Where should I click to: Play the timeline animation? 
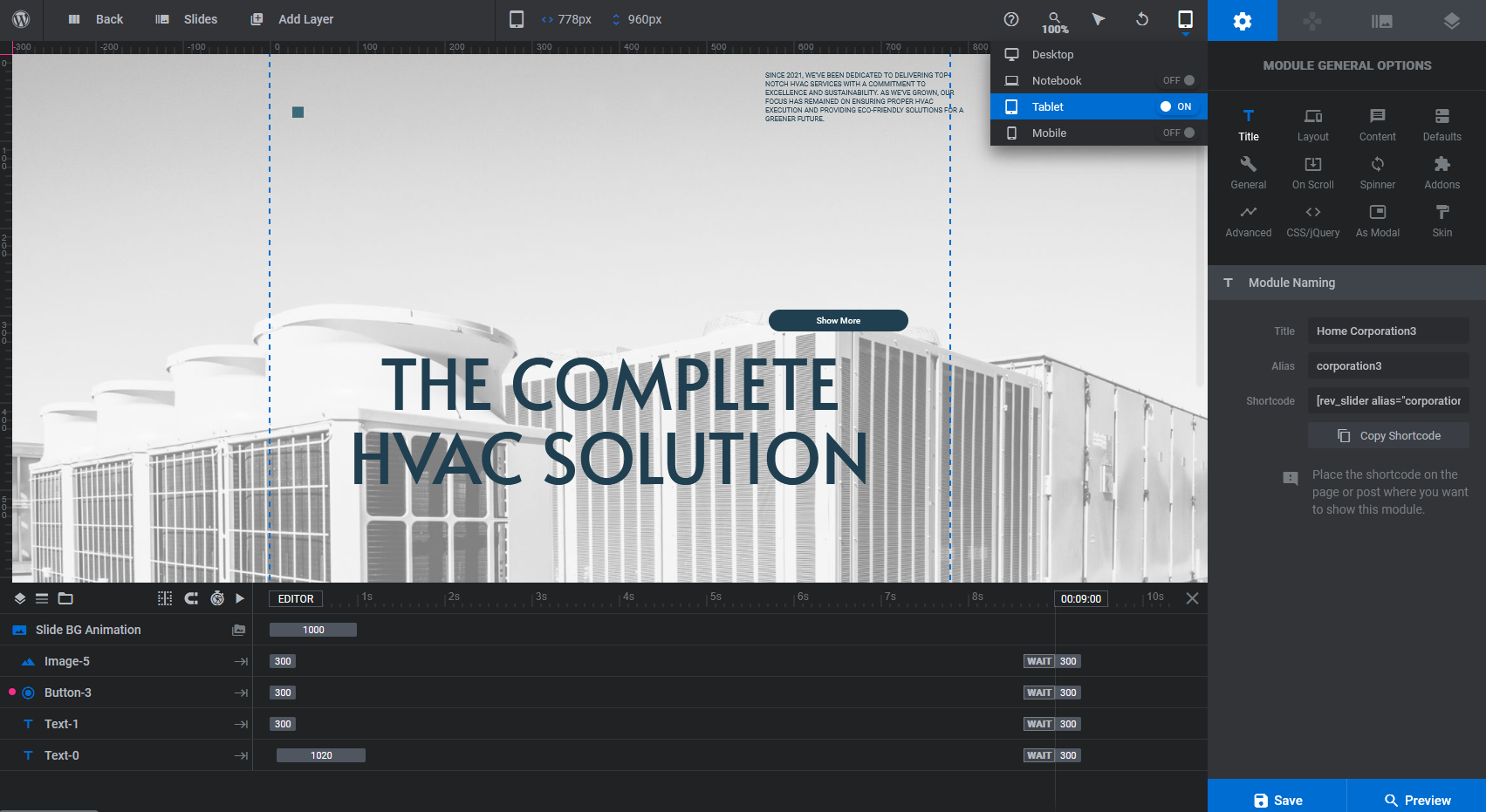click(x=240, y=598)
